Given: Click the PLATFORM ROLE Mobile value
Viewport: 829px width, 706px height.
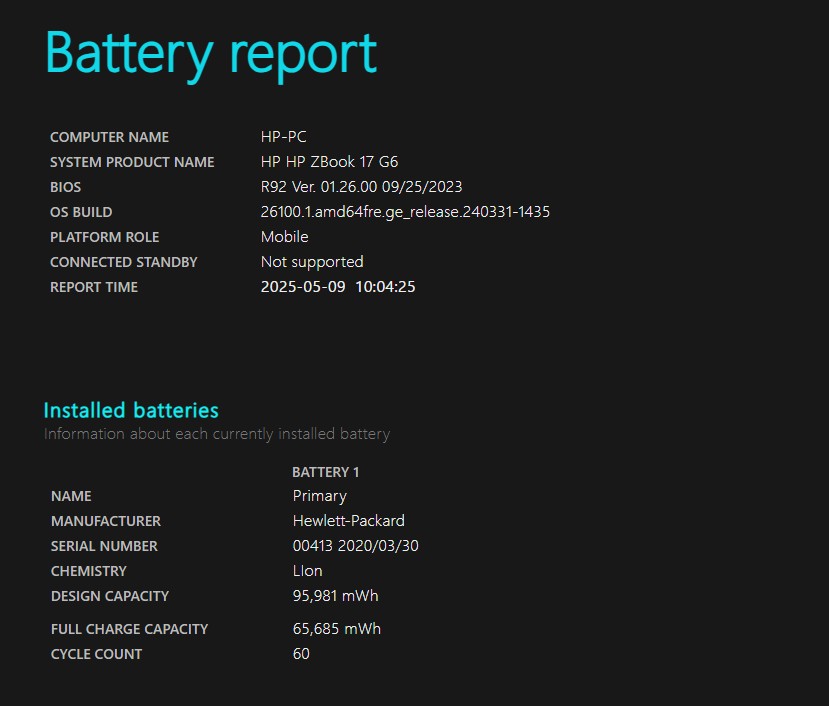Looking at the screenshot, I should pos(284,237).
